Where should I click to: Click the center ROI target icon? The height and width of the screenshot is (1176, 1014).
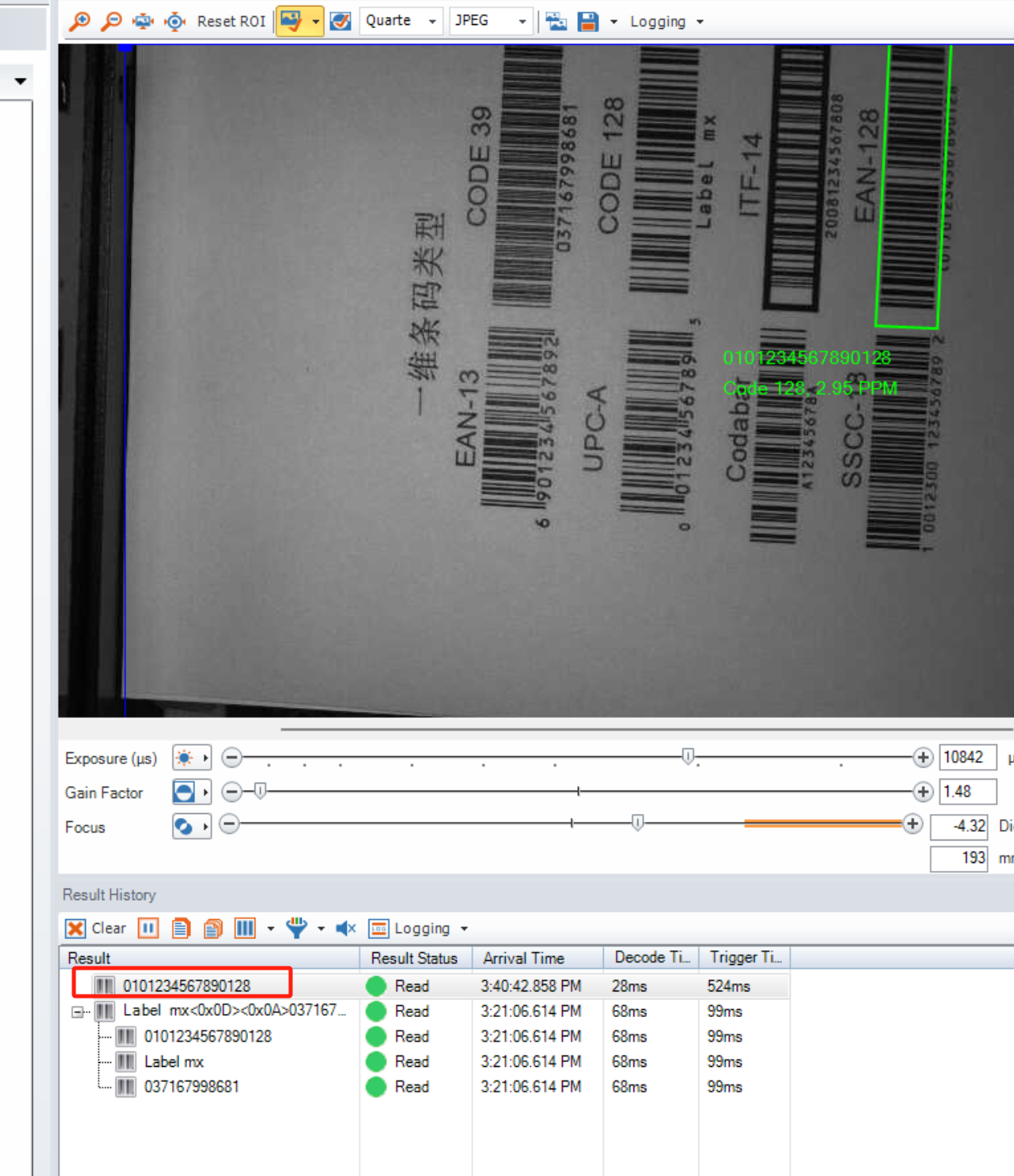[x=175, y=21]
